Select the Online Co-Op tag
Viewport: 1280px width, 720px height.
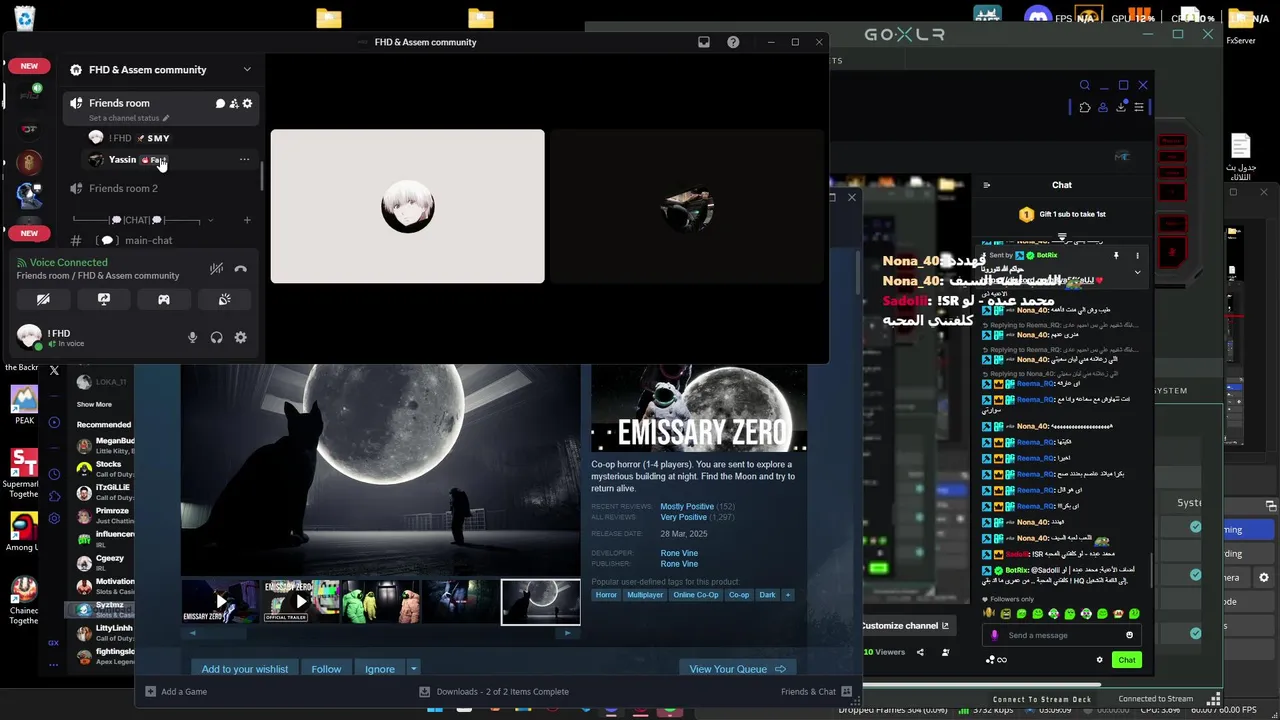coord(696,595)
